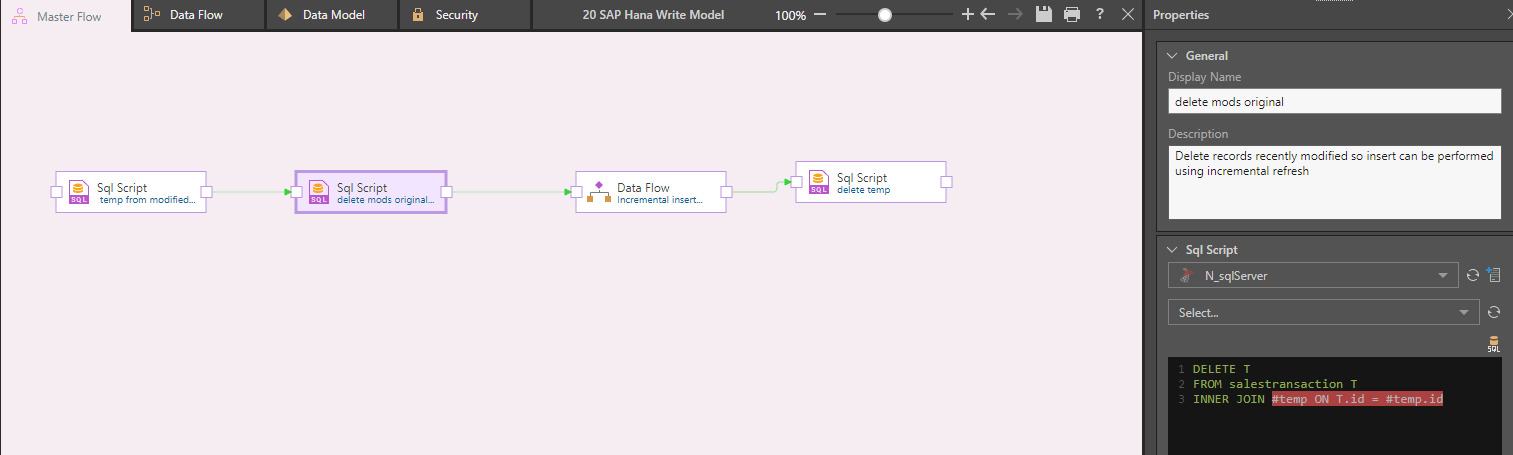
Task: Click output port of 'delete temp' node
Action: point(947,182)
